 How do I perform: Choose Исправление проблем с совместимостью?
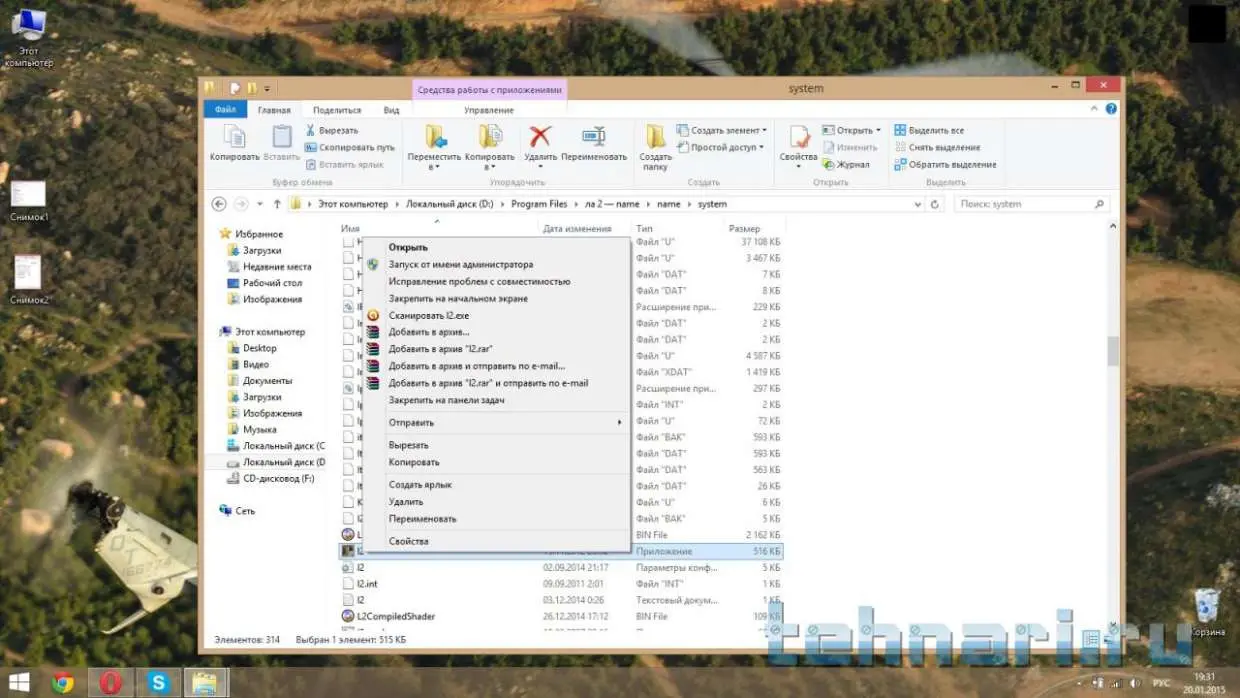coord(497,281)
